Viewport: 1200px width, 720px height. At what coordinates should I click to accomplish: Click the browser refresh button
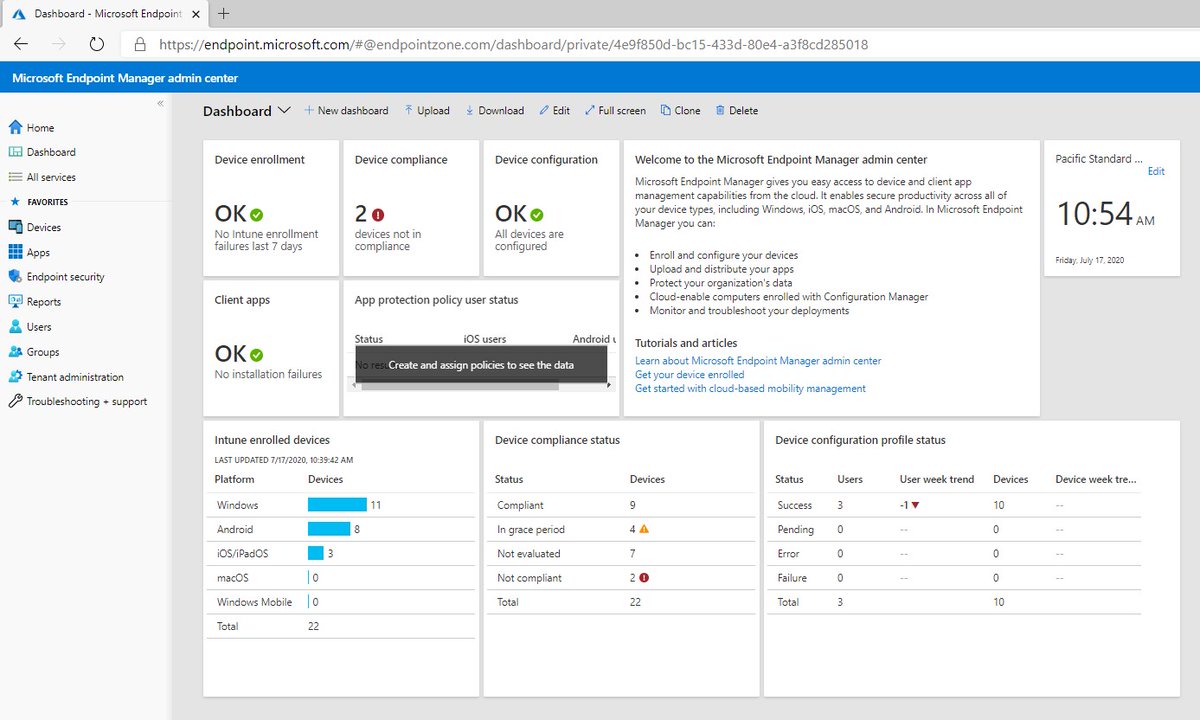(x=97, y=44)
